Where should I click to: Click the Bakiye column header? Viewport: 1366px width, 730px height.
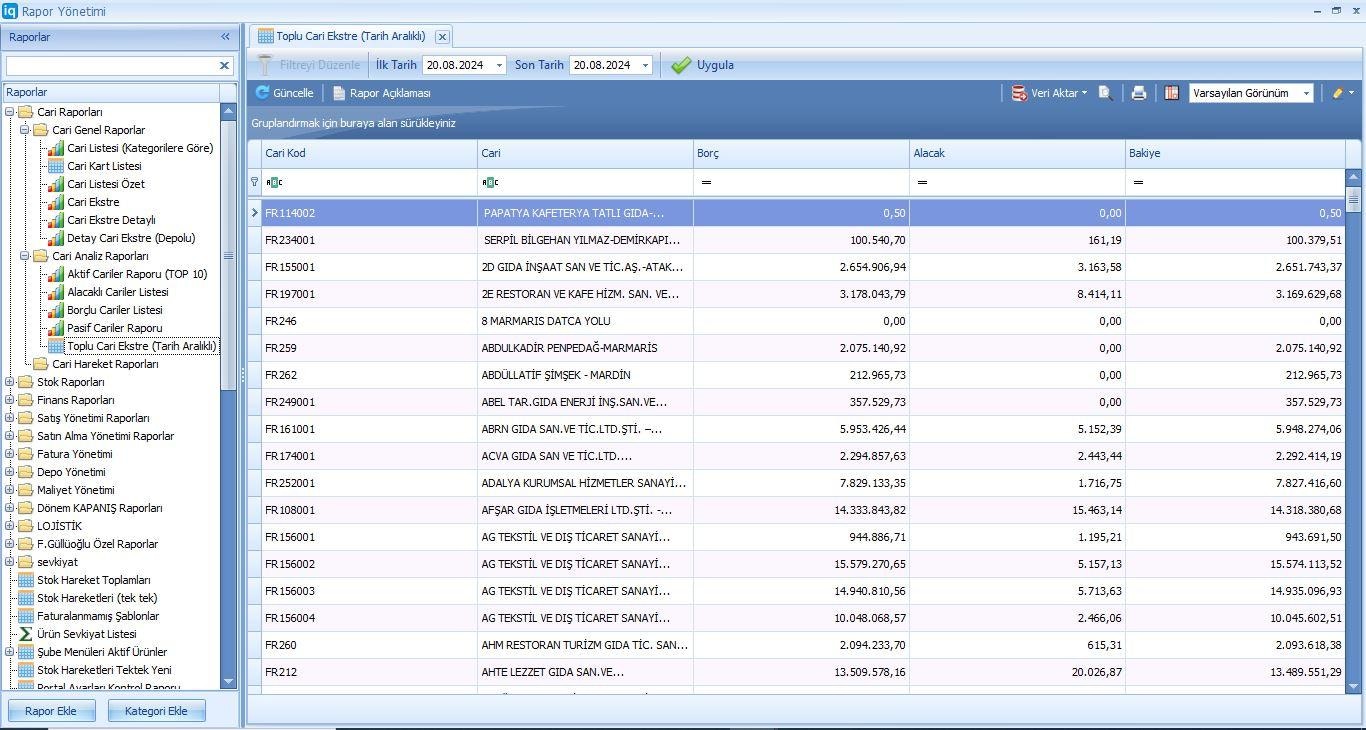click(x=1234, y=153)
